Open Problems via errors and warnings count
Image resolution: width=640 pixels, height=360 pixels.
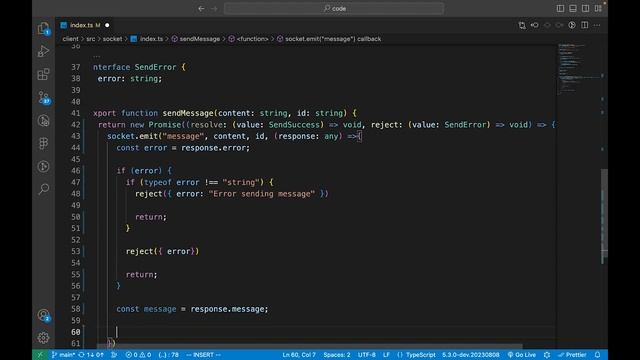click(x=138, y=355)
